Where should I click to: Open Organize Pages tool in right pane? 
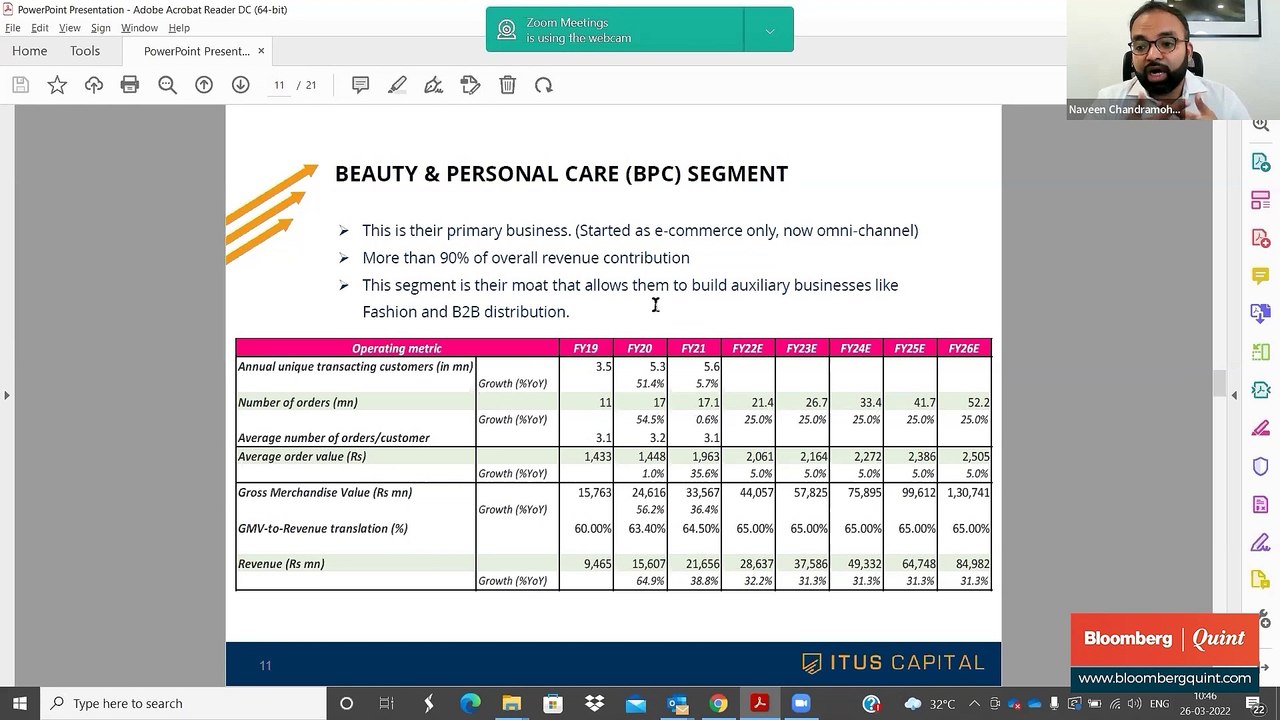[1260, 200]
